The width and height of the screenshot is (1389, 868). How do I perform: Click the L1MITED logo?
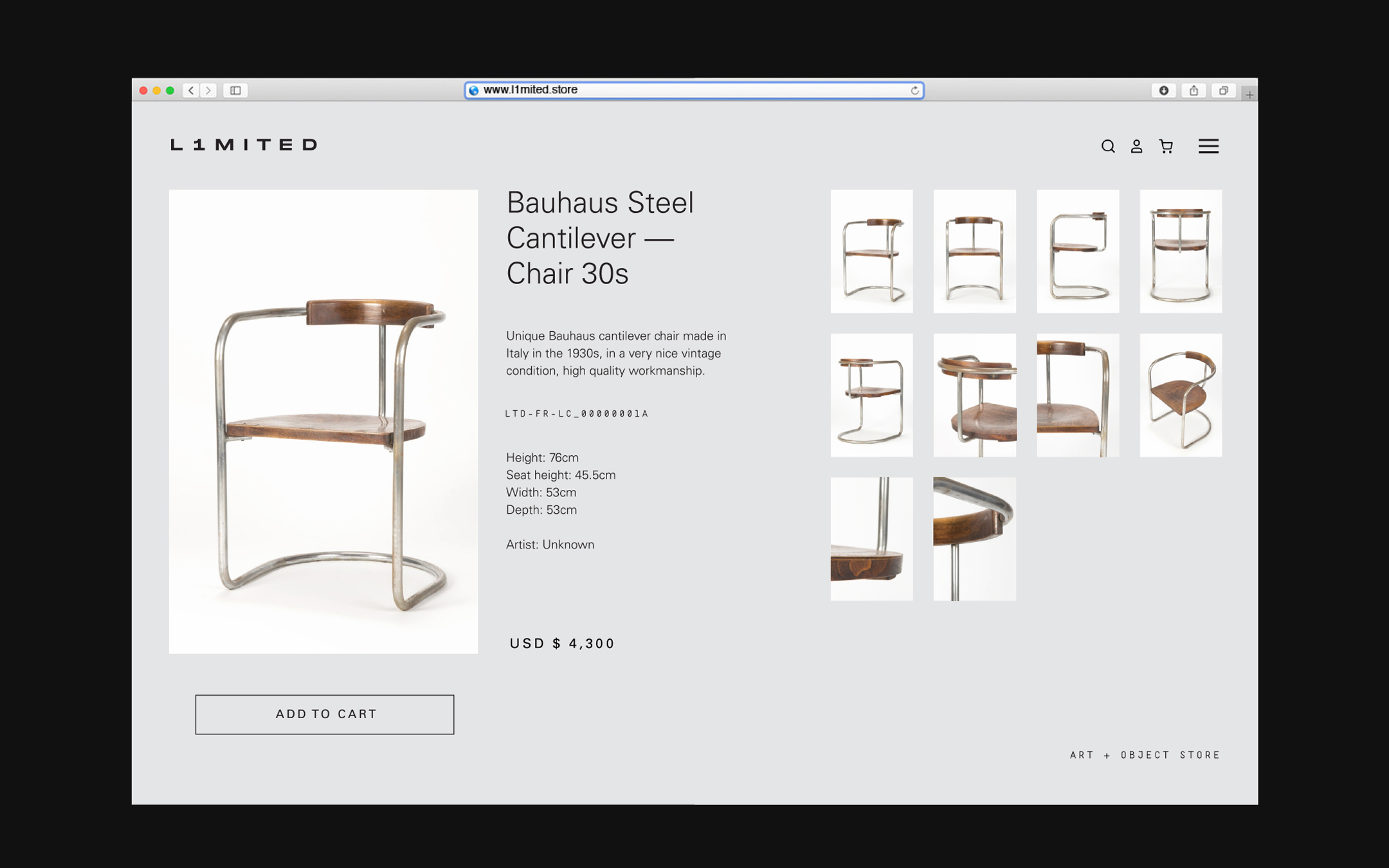coord(244,145)
